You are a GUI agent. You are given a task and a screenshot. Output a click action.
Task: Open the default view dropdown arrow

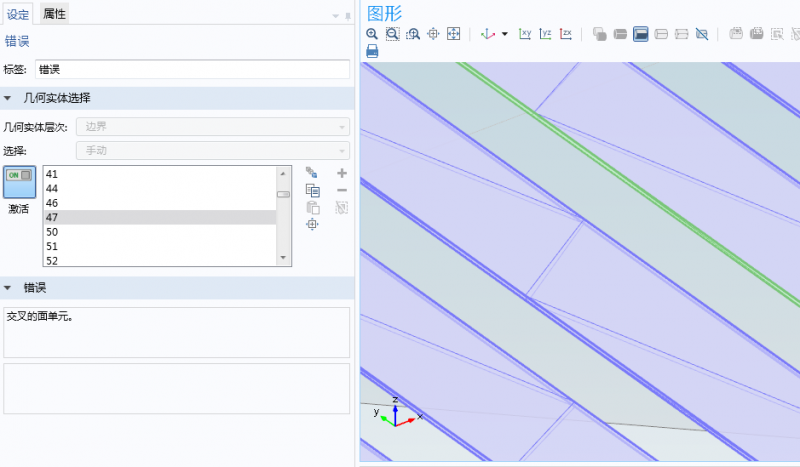[x=505, y=34]
